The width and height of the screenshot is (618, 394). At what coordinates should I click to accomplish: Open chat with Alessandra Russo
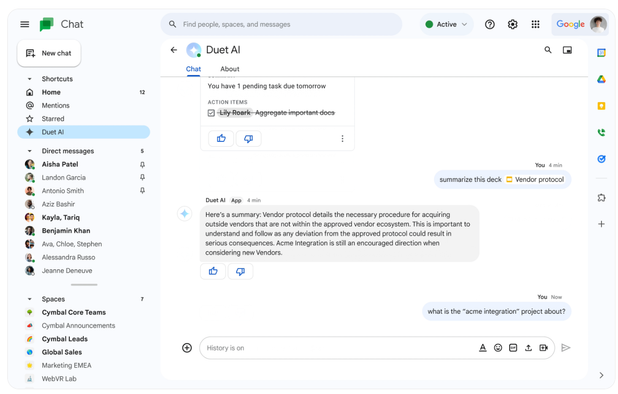[x=84, y=257]
